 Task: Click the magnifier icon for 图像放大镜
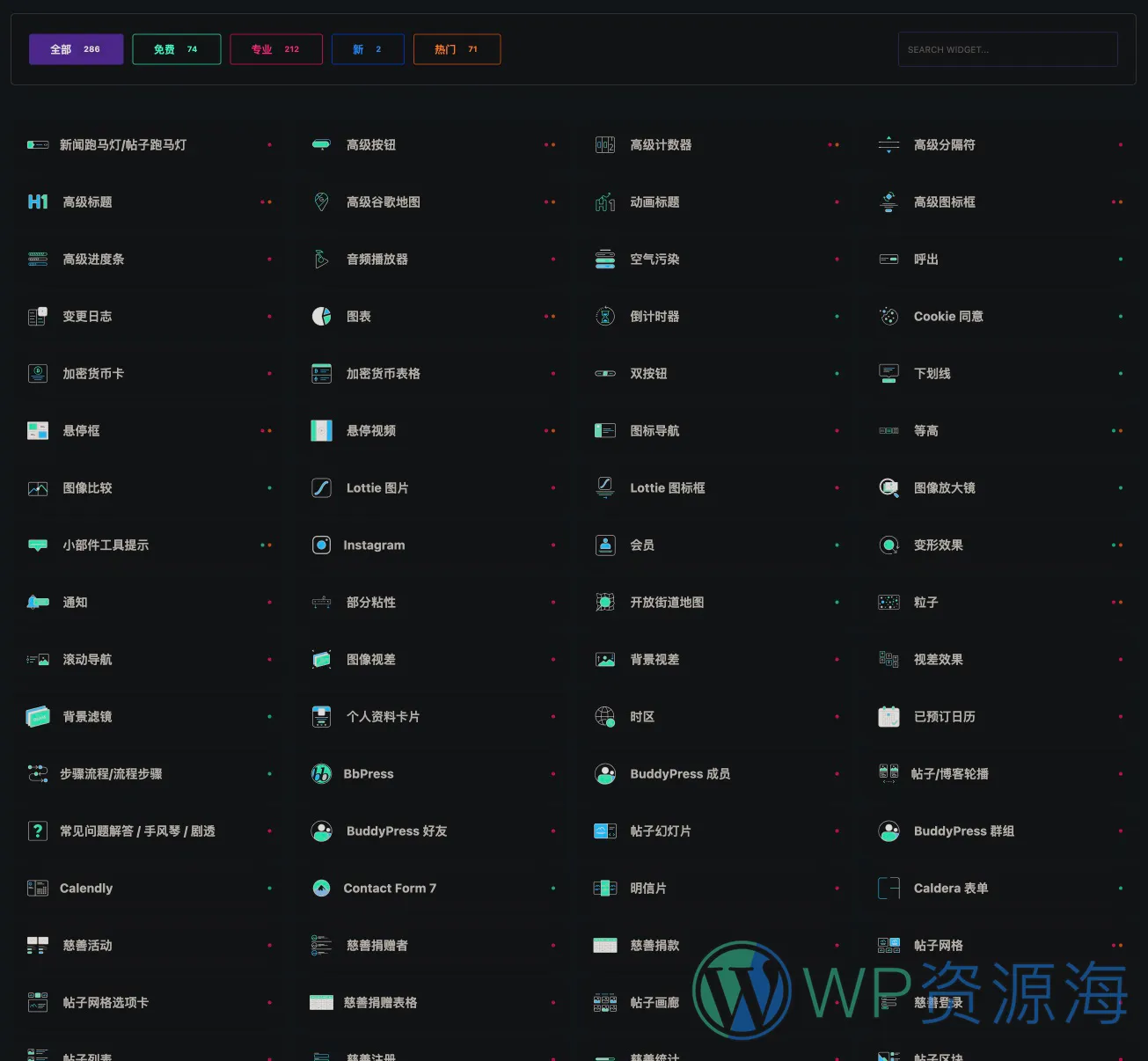point(888,488)
